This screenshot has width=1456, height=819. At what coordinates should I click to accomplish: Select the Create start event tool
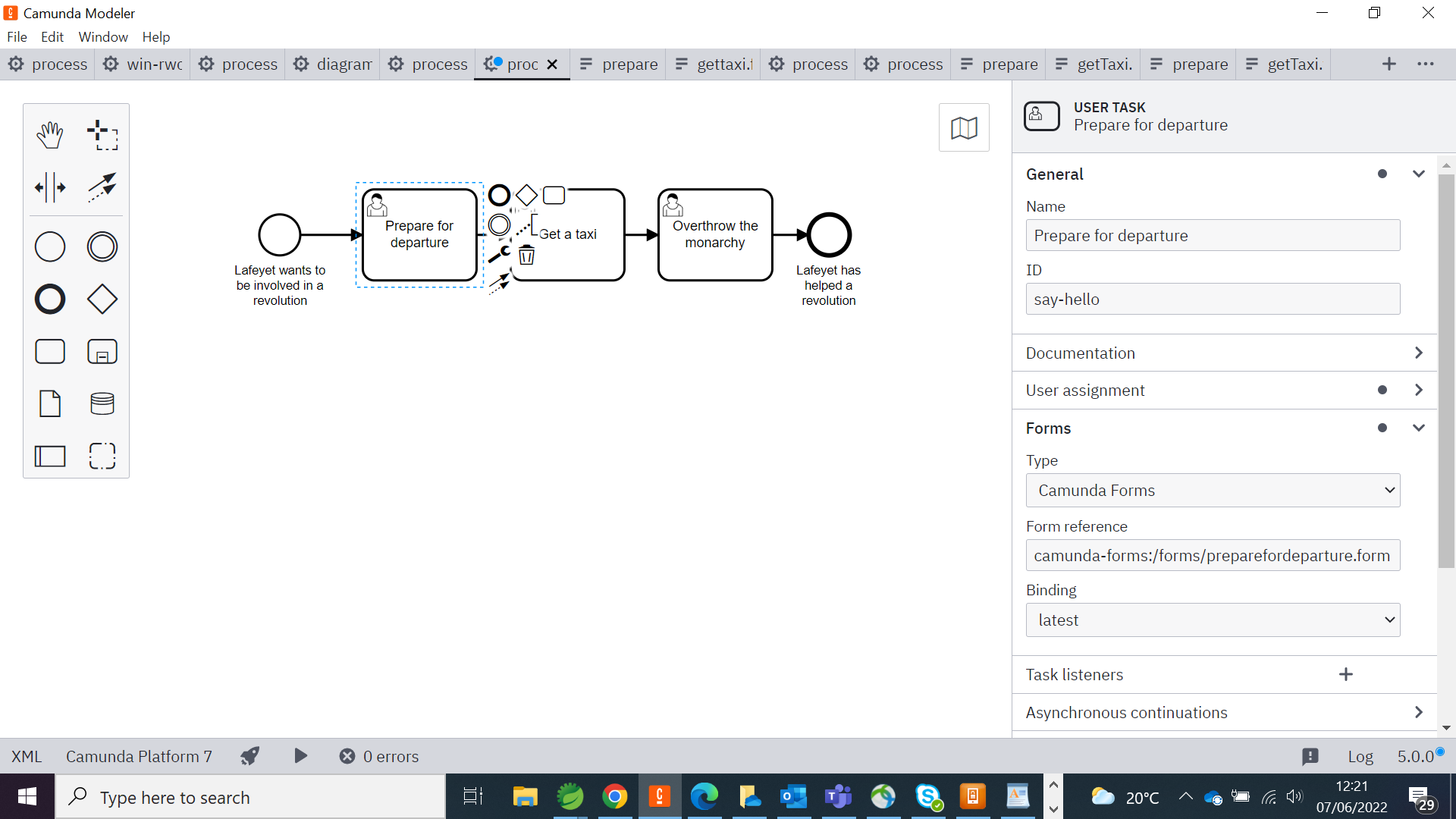tap(49, 246)
